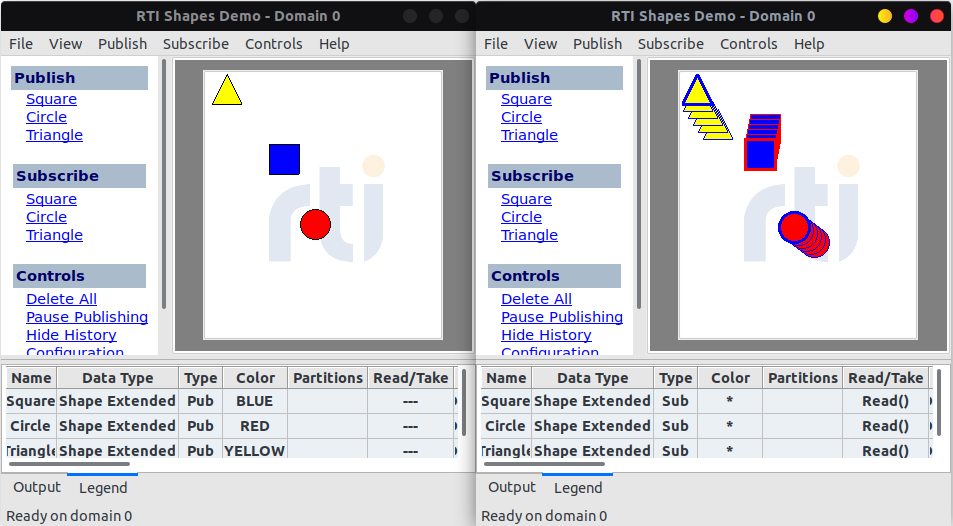
Task: Select yellow triangle shape in left canvas
Action: pyautogui.click(x=227, y=93)
